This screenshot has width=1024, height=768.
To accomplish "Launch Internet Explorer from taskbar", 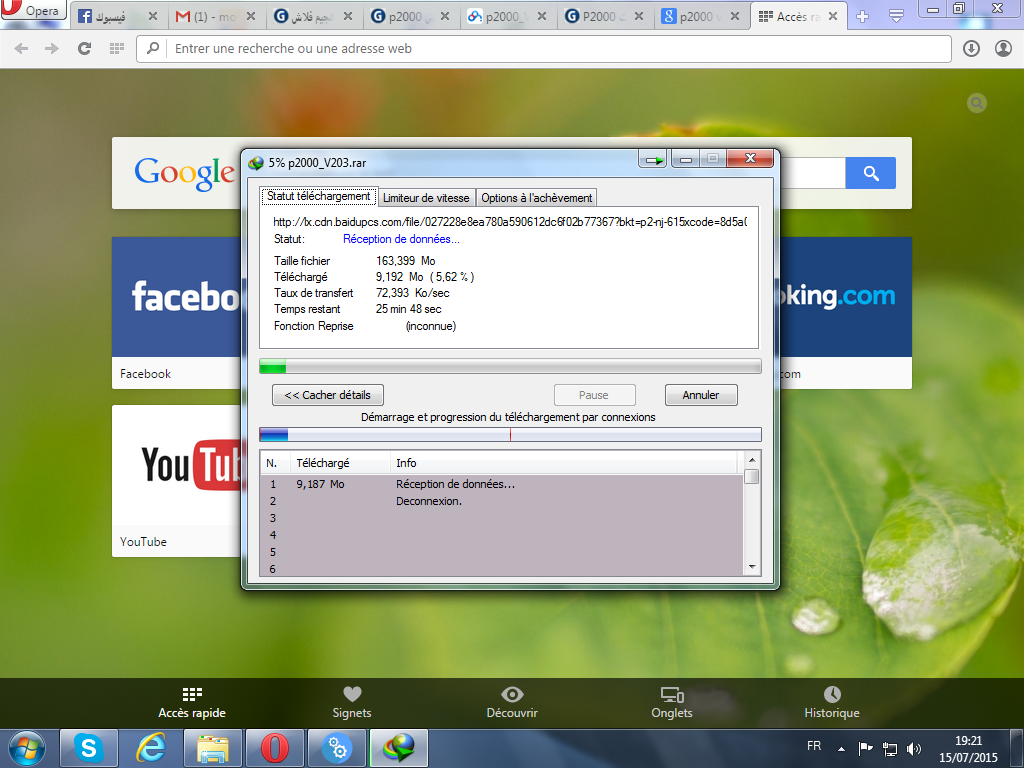I will (151, 748).
